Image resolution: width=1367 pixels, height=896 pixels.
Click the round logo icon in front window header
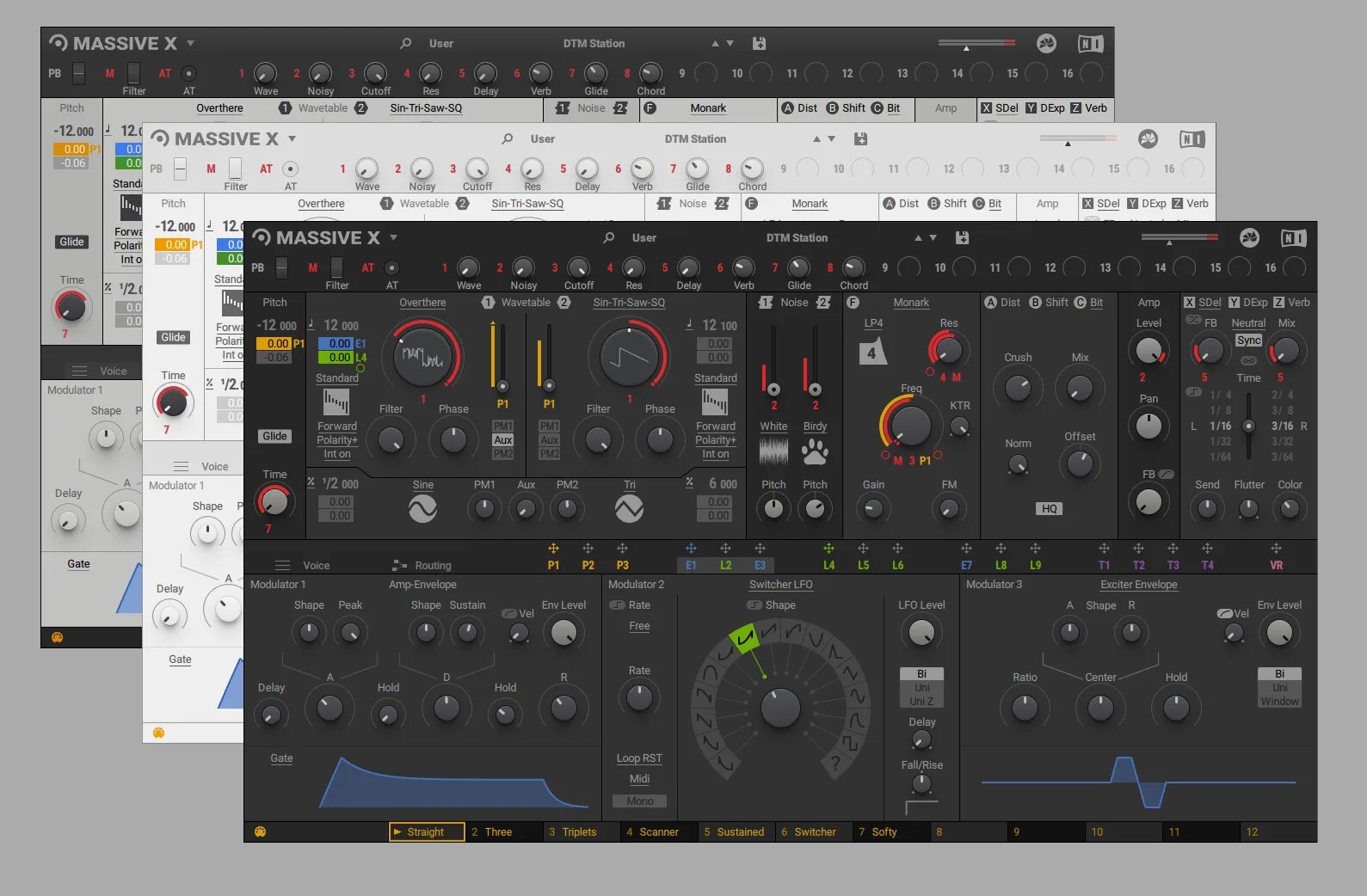coord(1250,238)
